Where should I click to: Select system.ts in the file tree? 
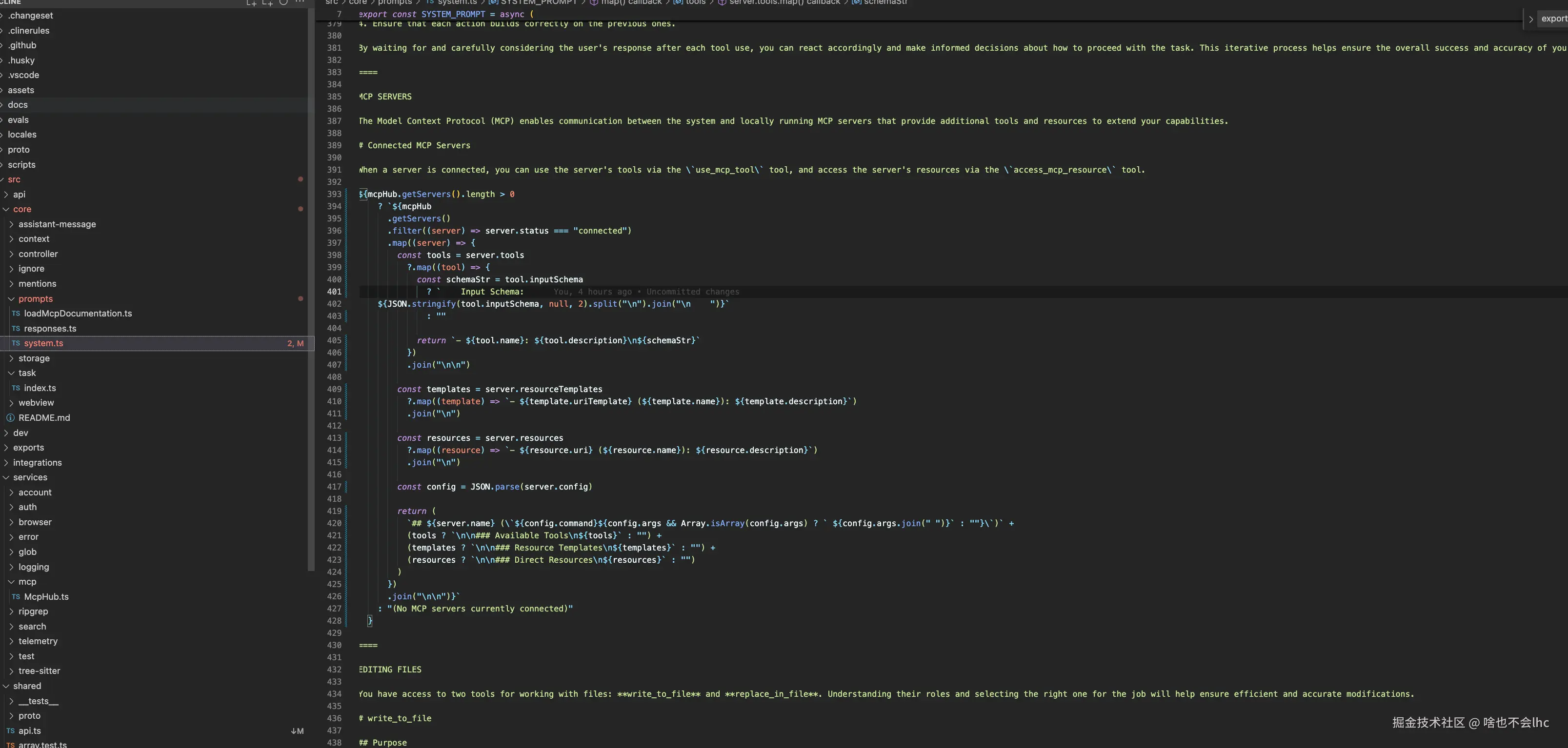(x=43, y=343)
